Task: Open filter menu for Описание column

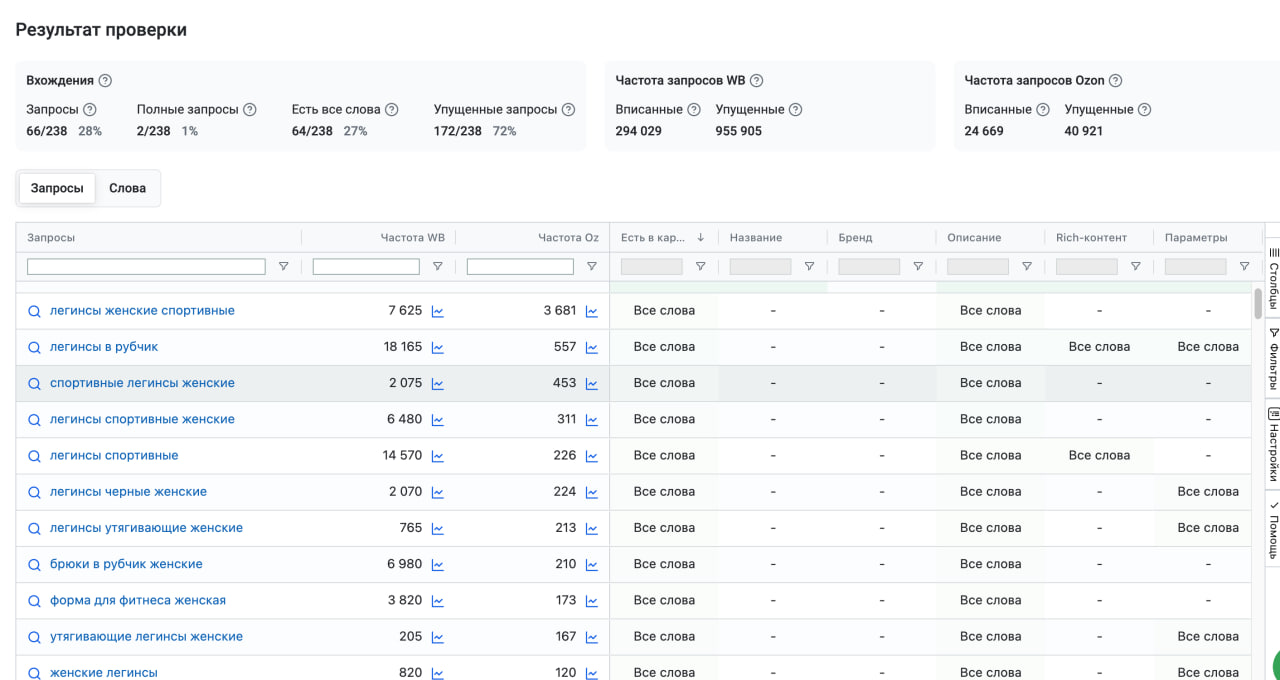Action: click(x=1027, y=267)
